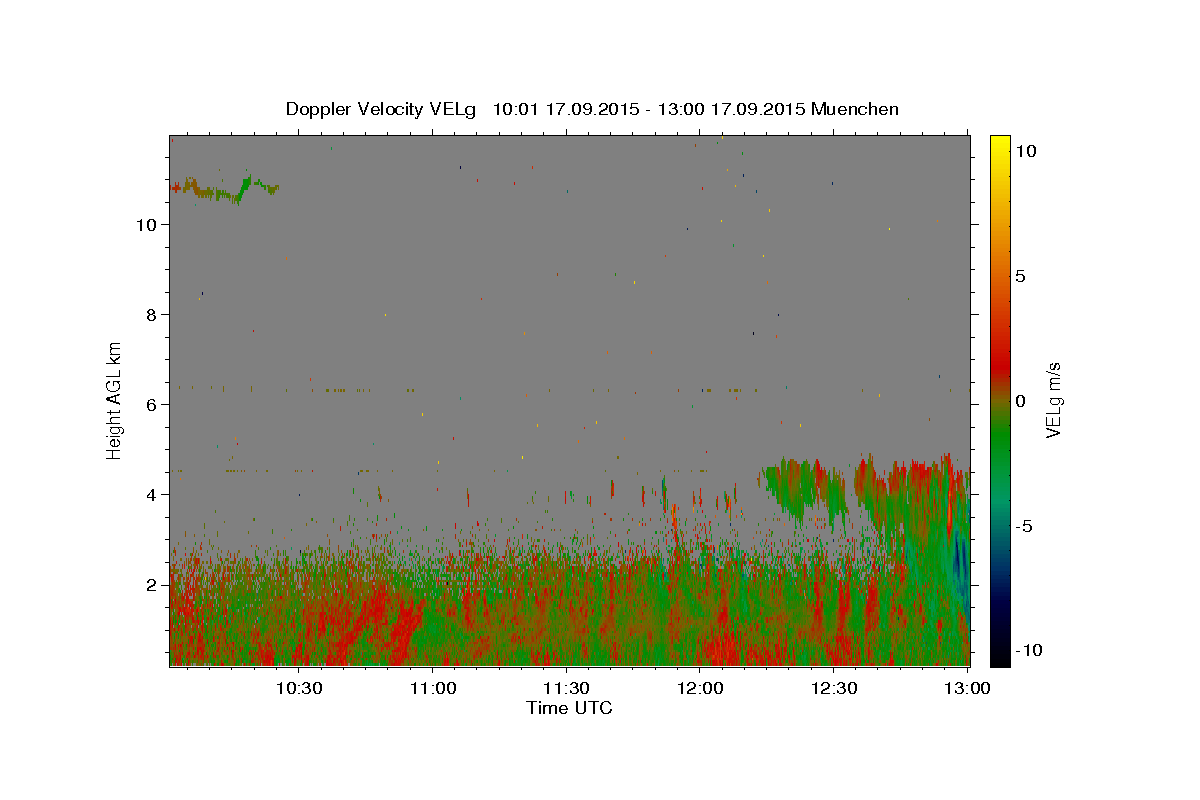Click the 'Time UTC' axis title
1200x800 pixels.
tap(569, 708)
